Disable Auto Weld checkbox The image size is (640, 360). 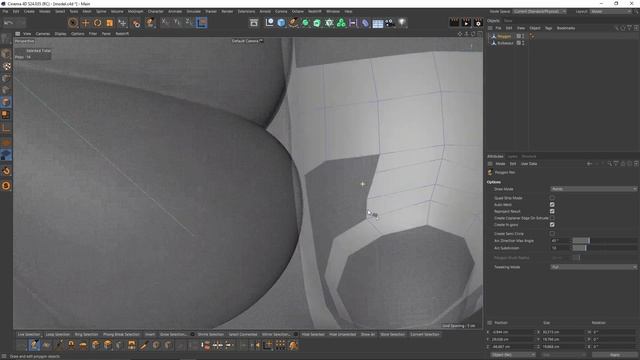[x=552, y=204]
